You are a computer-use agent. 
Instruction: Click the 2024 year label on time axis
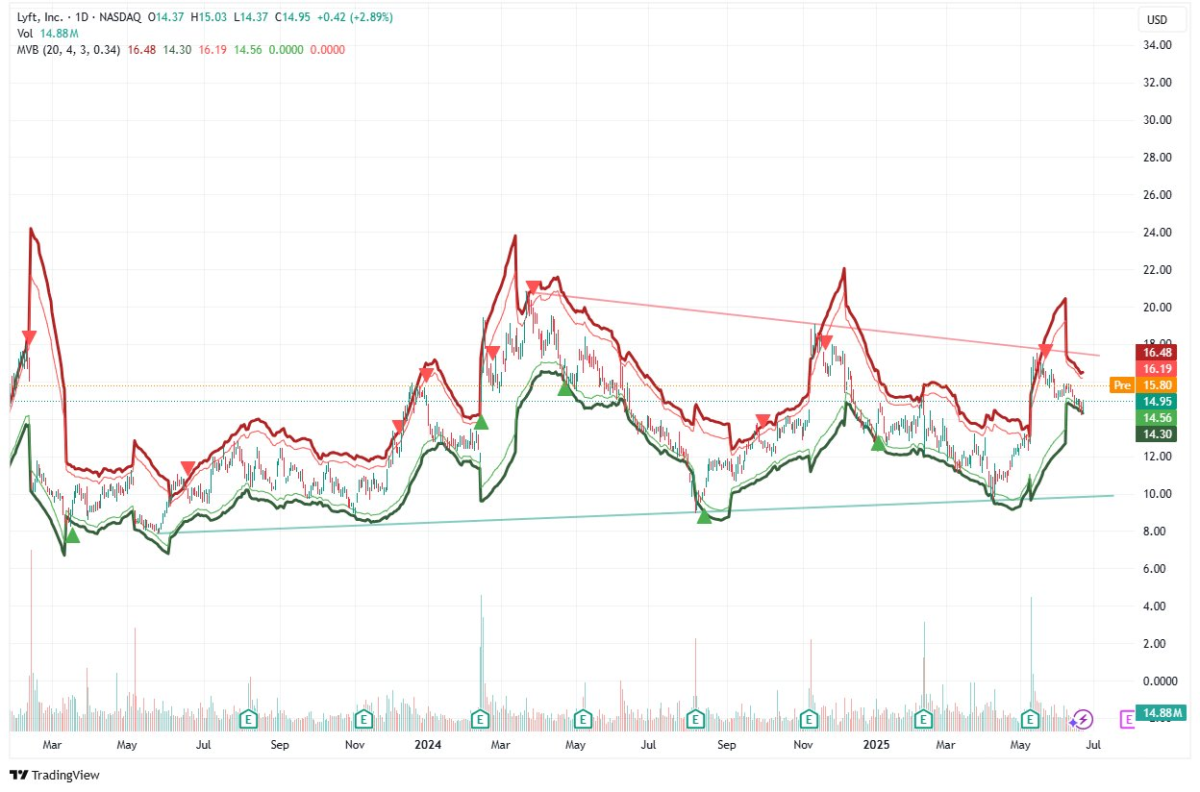click(428, 745)
